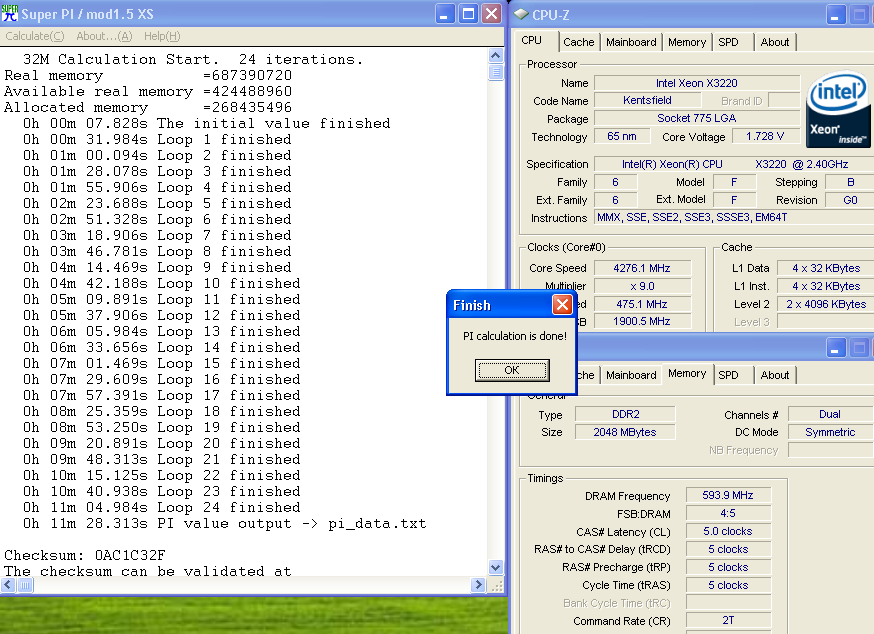The height and width of the screenshot is (634, 874).
Task: Switch to Memory tab in upper CPU-Z window
Action: [687, 42]
